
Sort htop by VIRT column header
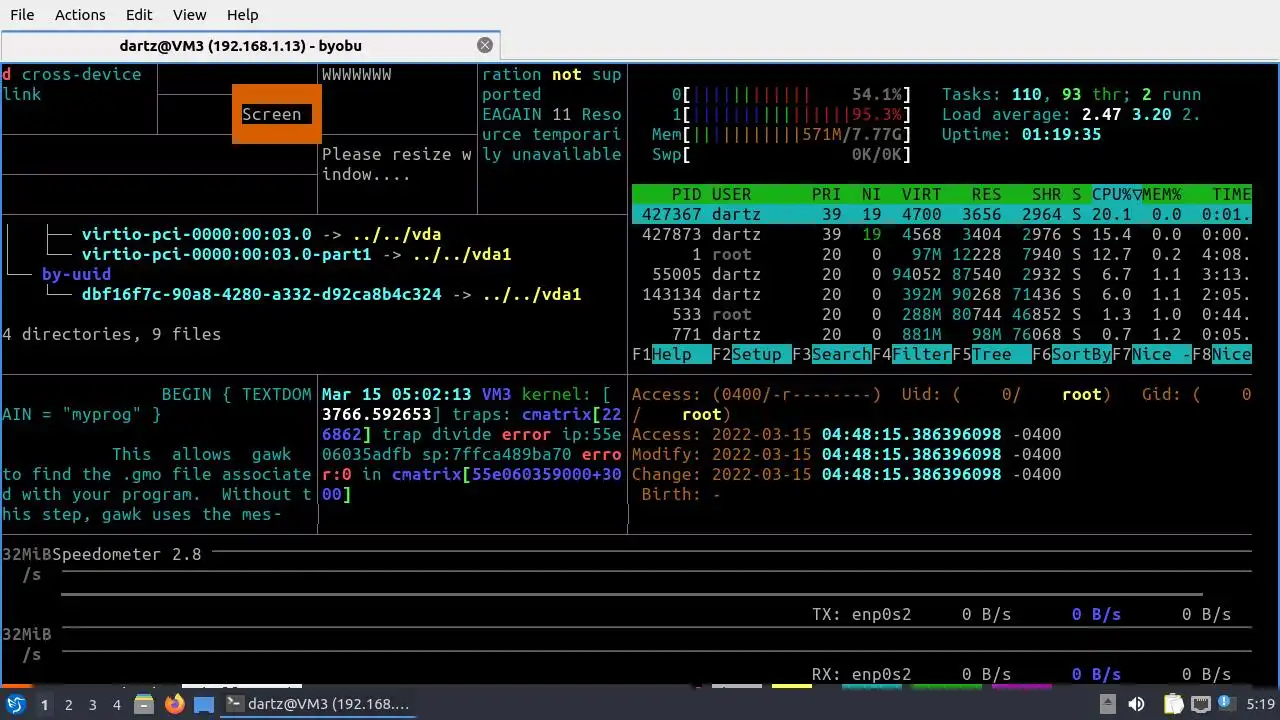point(922,194)
